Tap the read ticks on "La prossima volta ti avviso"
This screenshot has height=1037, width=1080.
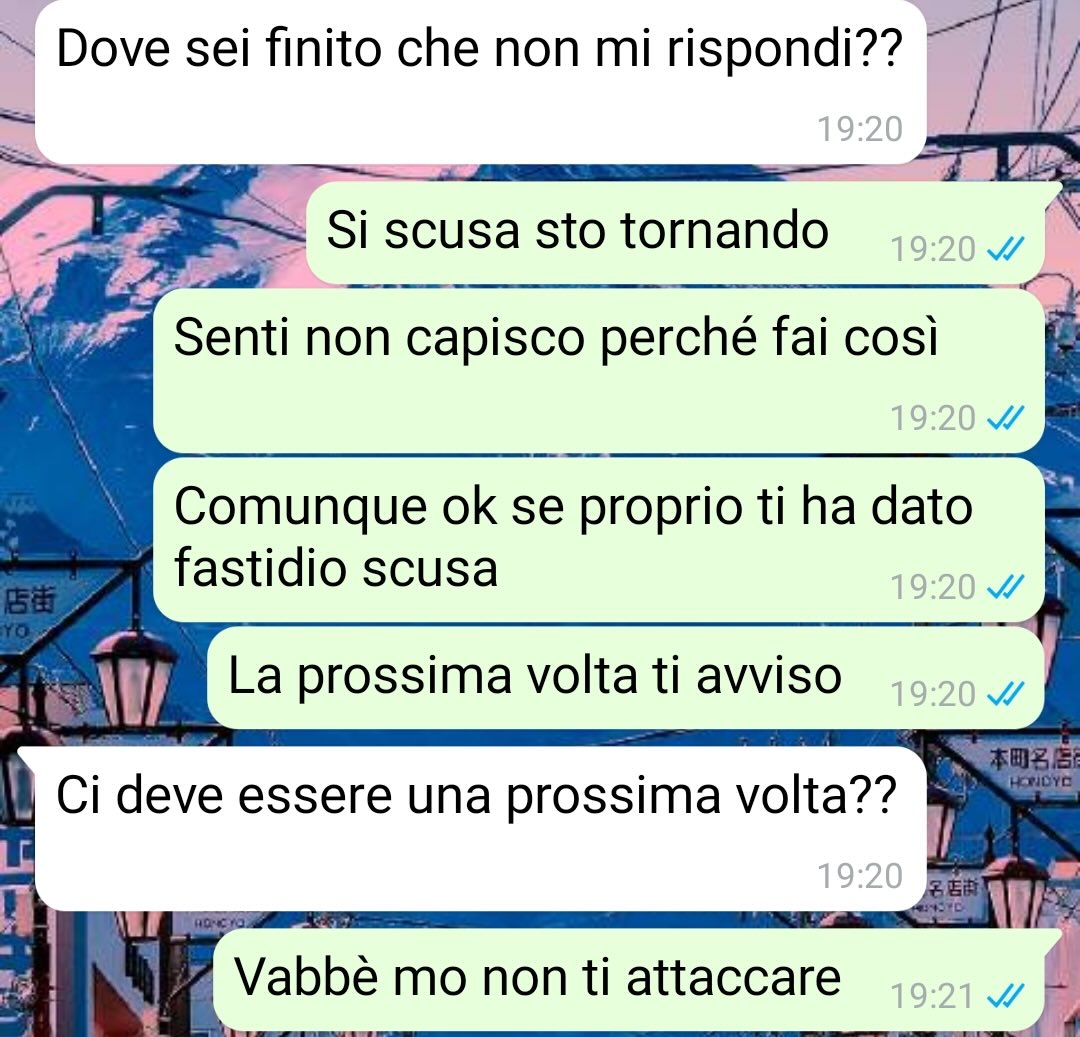1006,694
